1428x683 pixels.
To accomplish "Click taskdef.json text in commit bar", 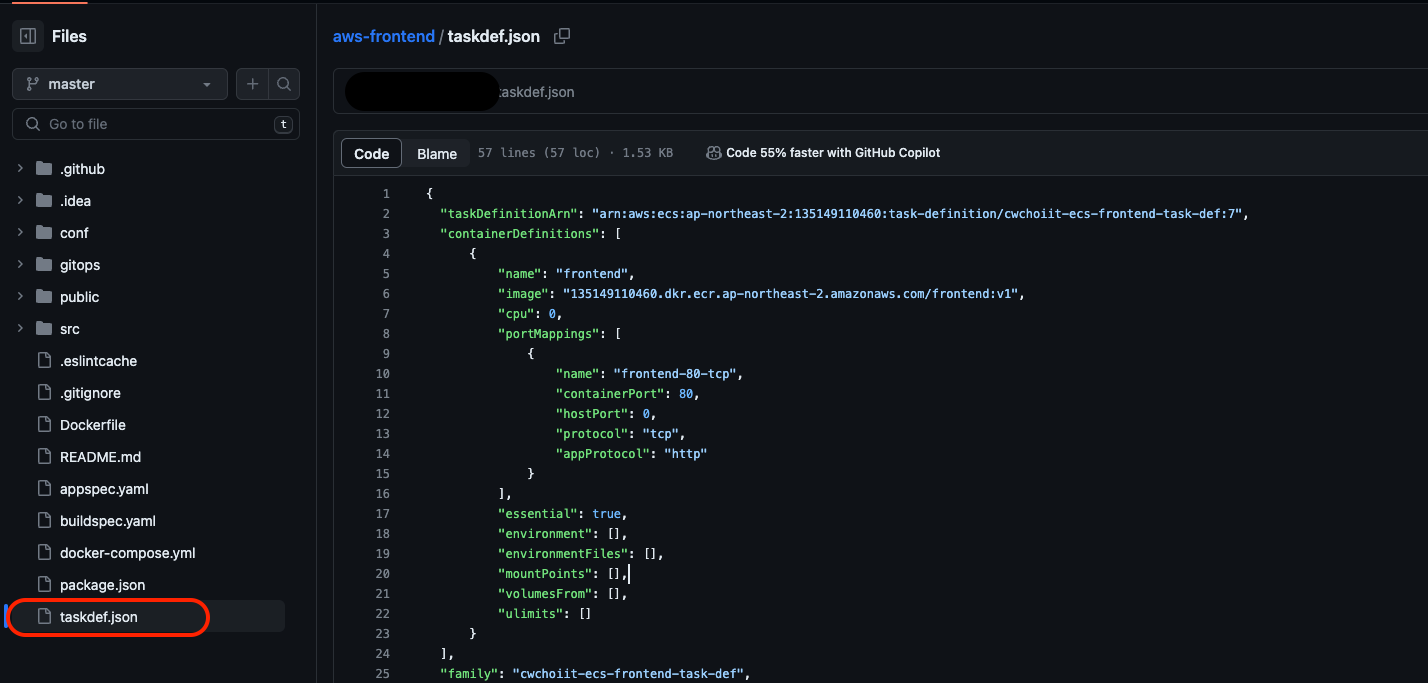I will tap(536, 92).
